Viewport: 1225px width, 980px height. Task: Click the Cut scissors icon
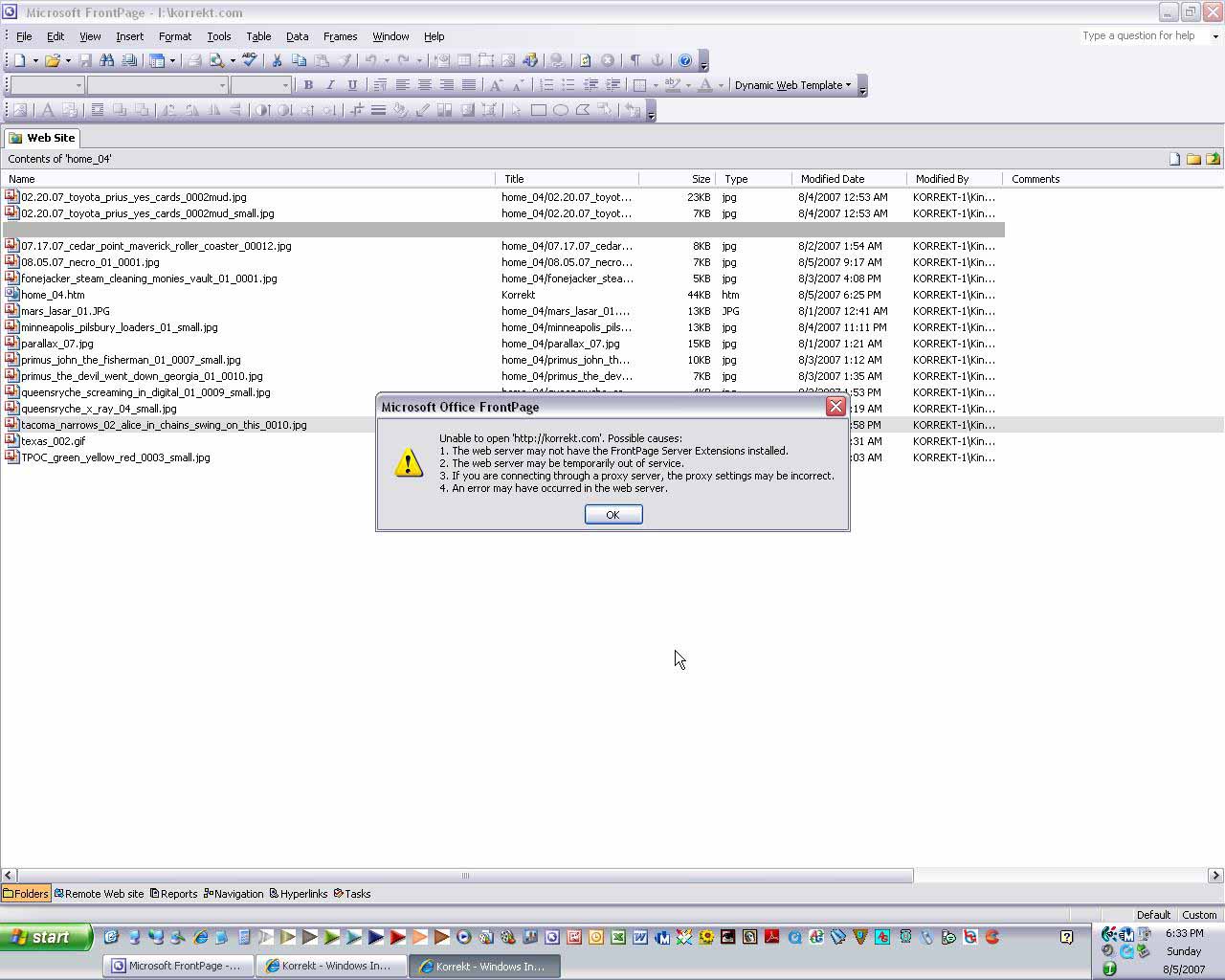tap(277, 60)
